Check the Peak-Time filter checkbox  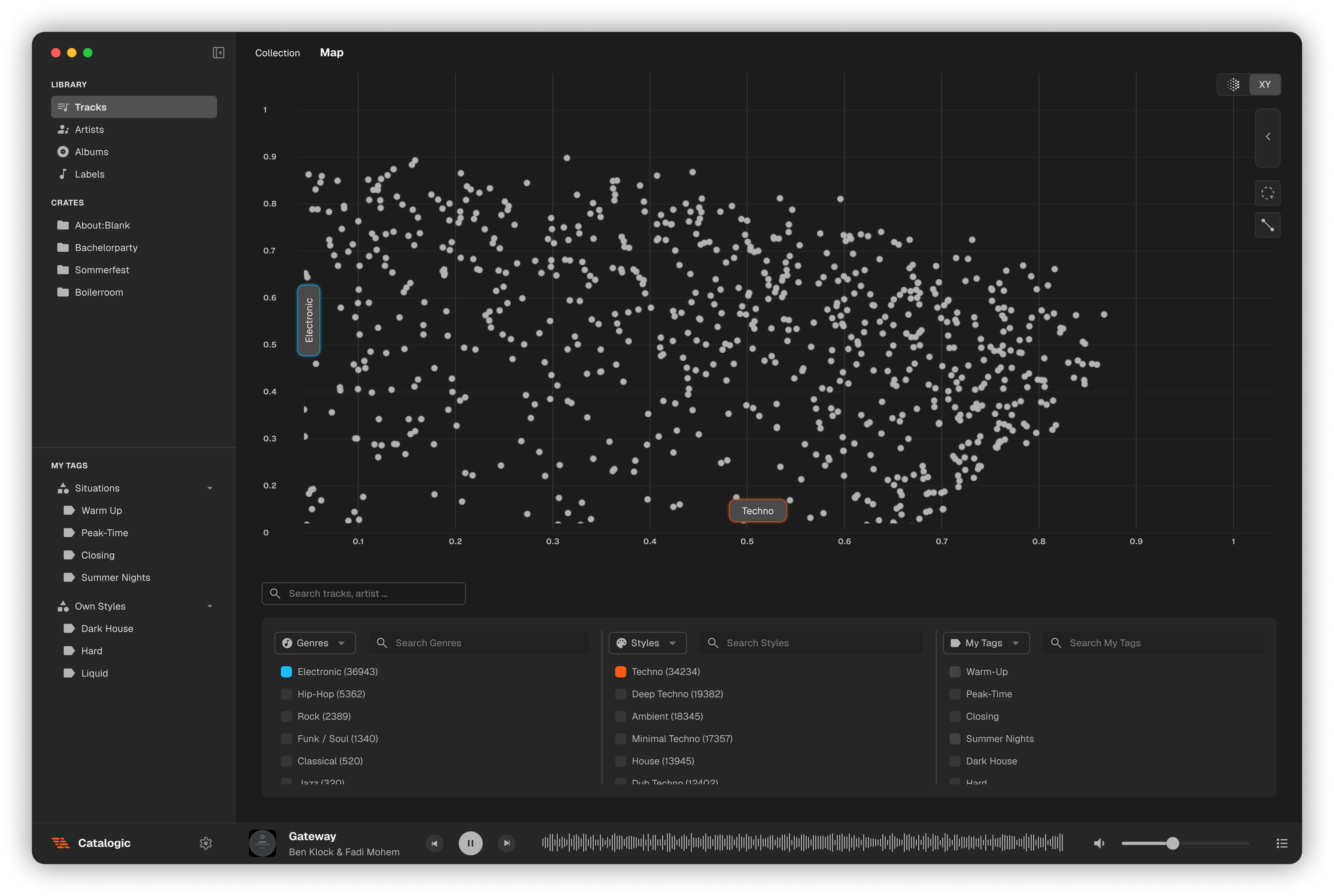(x=955, y=694)
